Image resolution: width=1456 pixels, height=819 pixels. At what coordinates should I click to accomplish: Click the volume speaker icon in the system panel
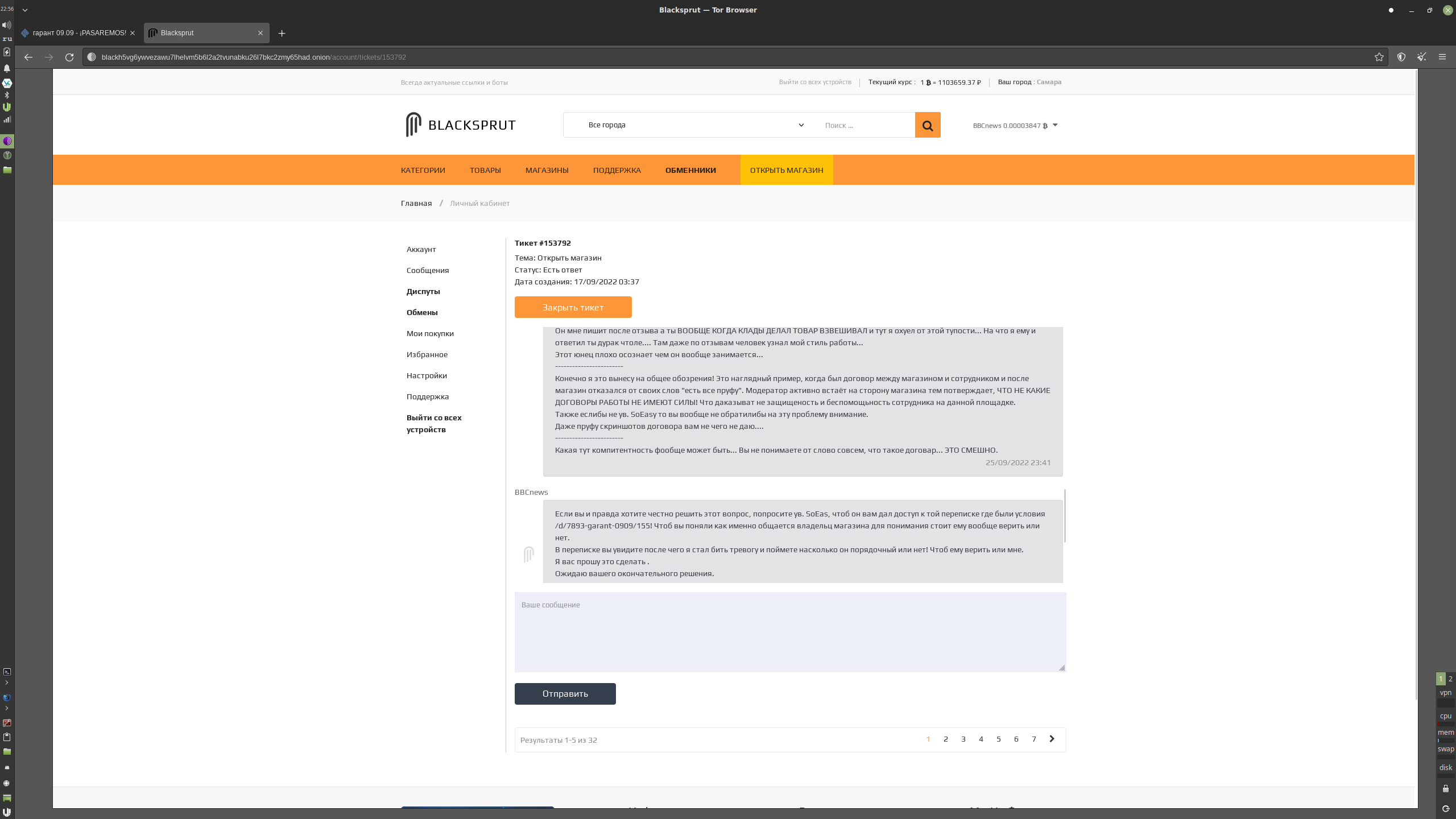click(x=7, y=25)
